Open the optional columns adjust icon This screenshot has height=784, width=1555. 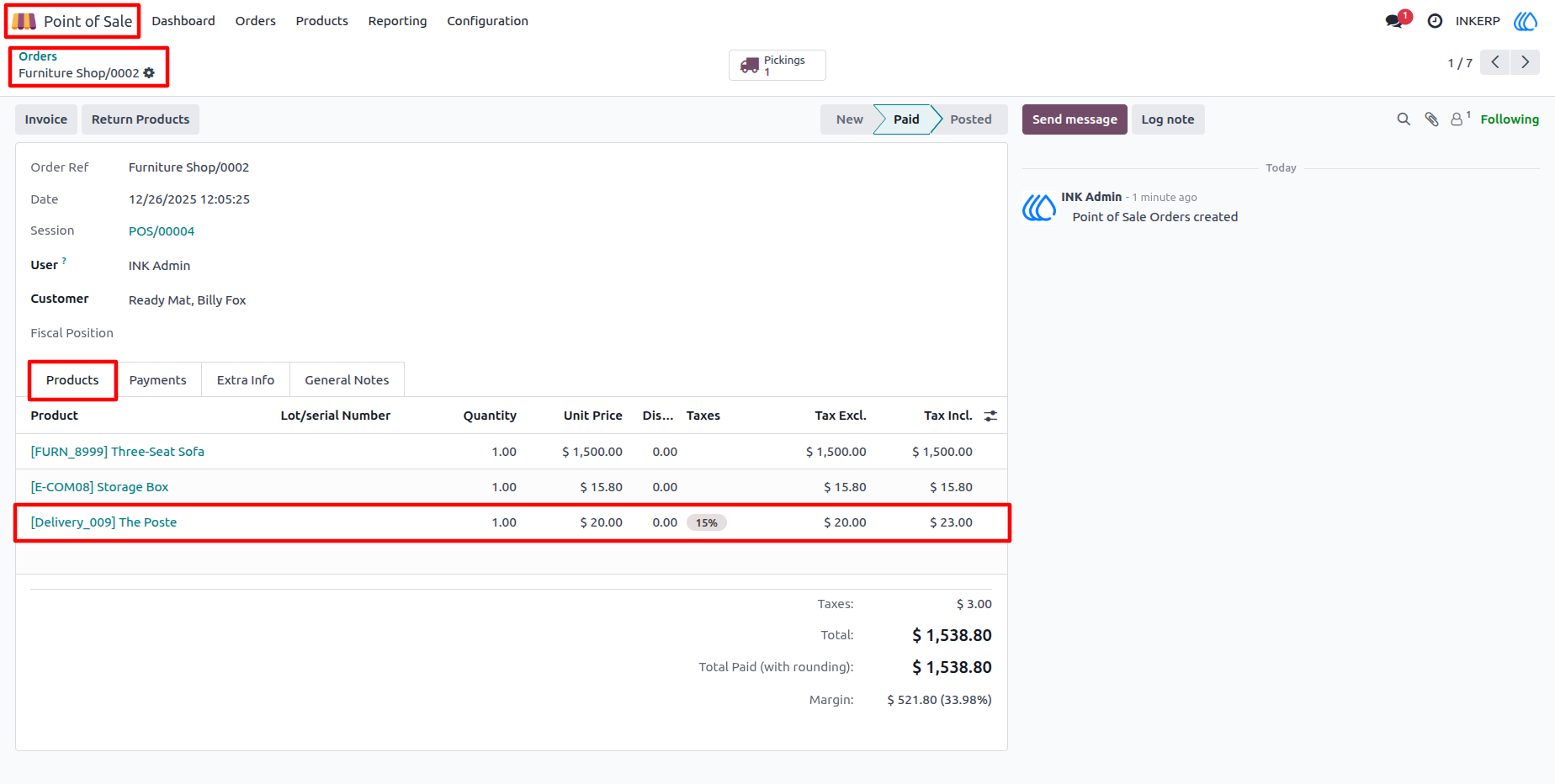(x=990, y=416)
